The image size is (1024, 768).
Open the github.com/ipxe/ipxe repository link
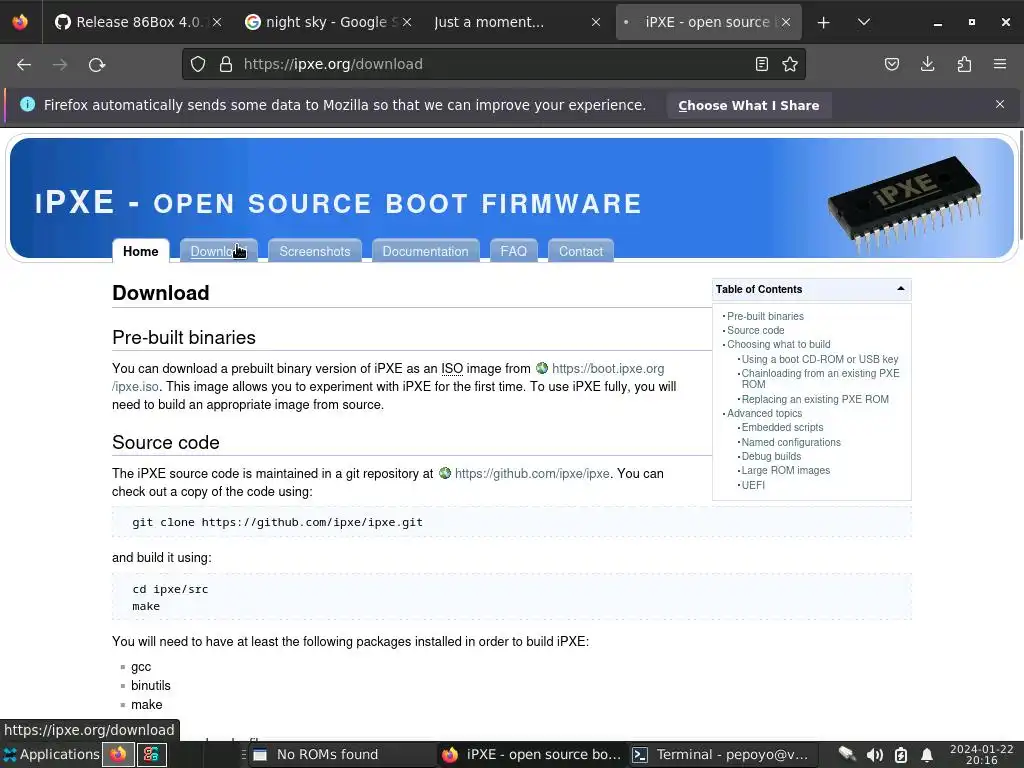[x=532, y=473]
